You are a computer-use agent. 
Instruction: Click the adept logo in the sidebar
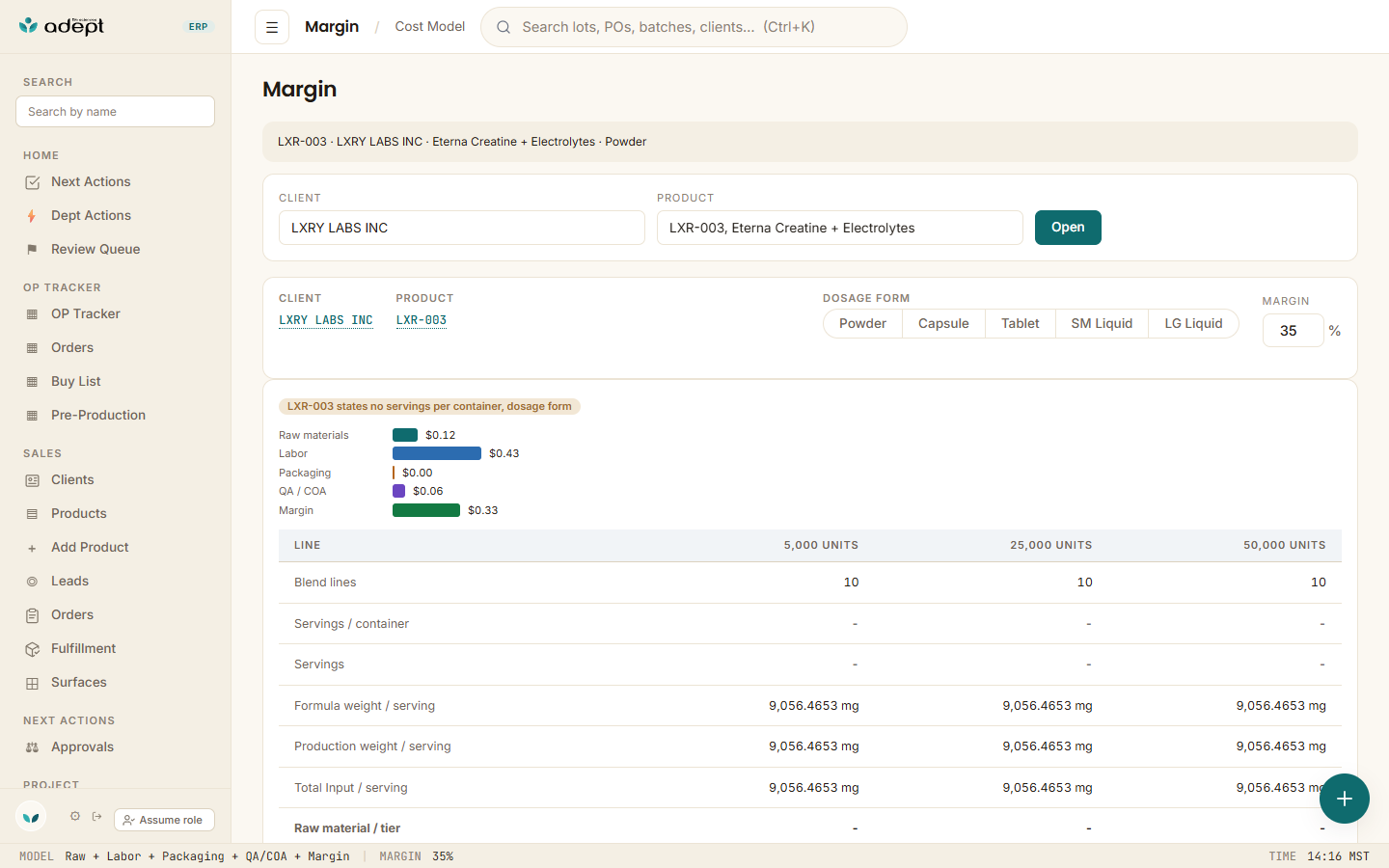61,26
